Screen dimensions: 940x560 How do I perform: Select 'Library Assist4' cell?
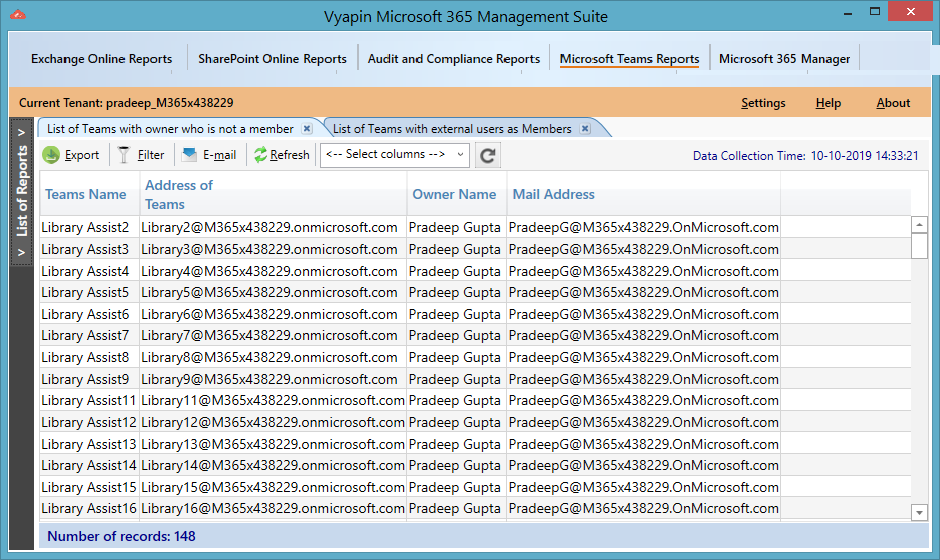point(89,271)
